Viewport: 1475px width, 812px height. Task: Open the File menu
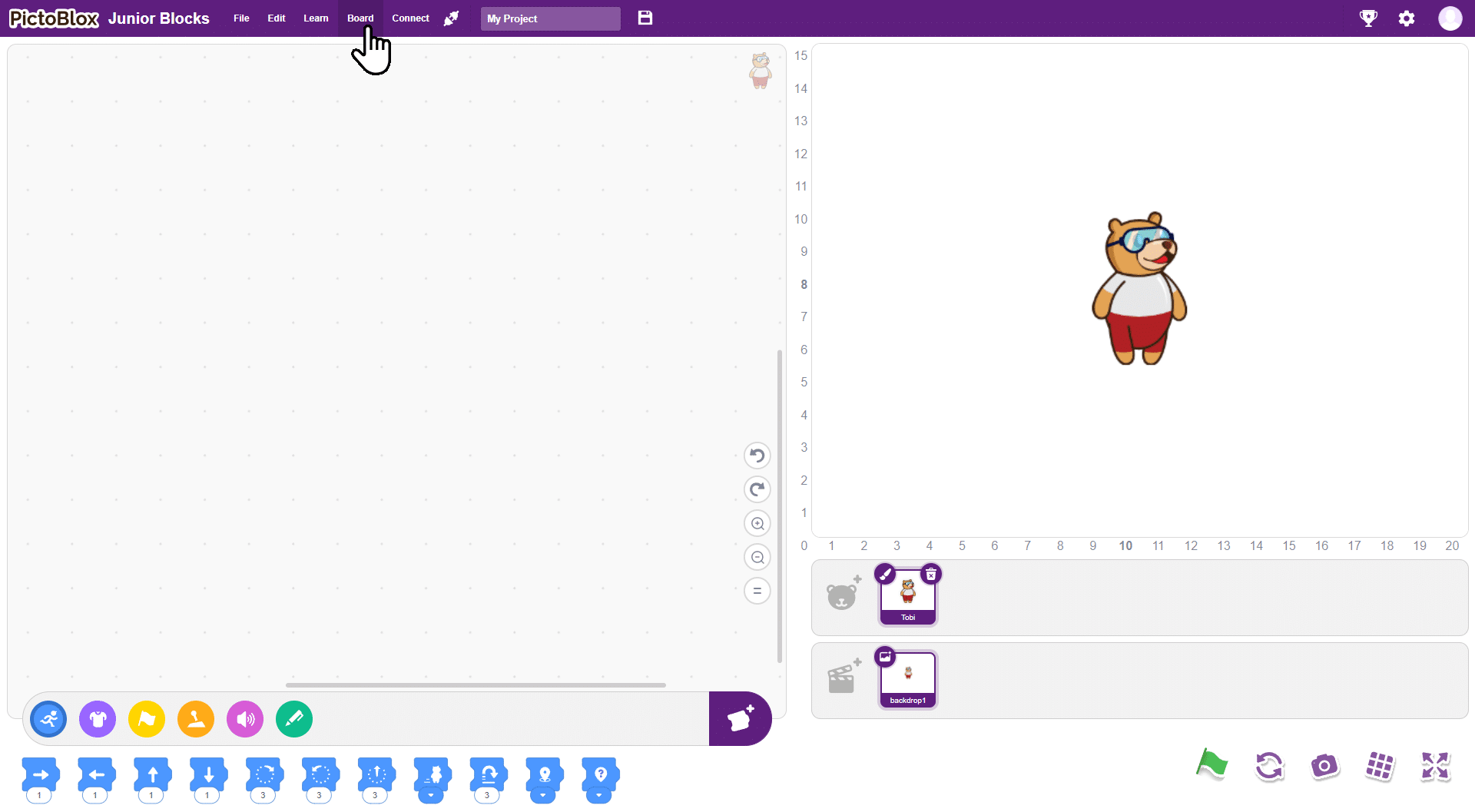click(241, 18)
